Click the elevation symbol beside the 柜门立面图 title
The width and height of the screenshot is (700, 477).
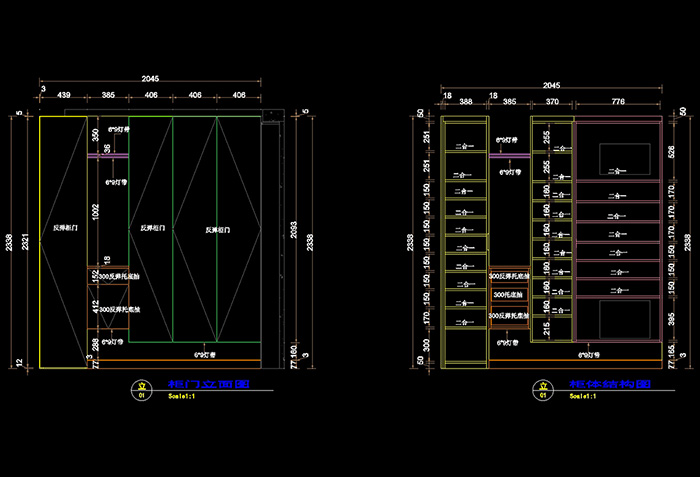point(141,388)
